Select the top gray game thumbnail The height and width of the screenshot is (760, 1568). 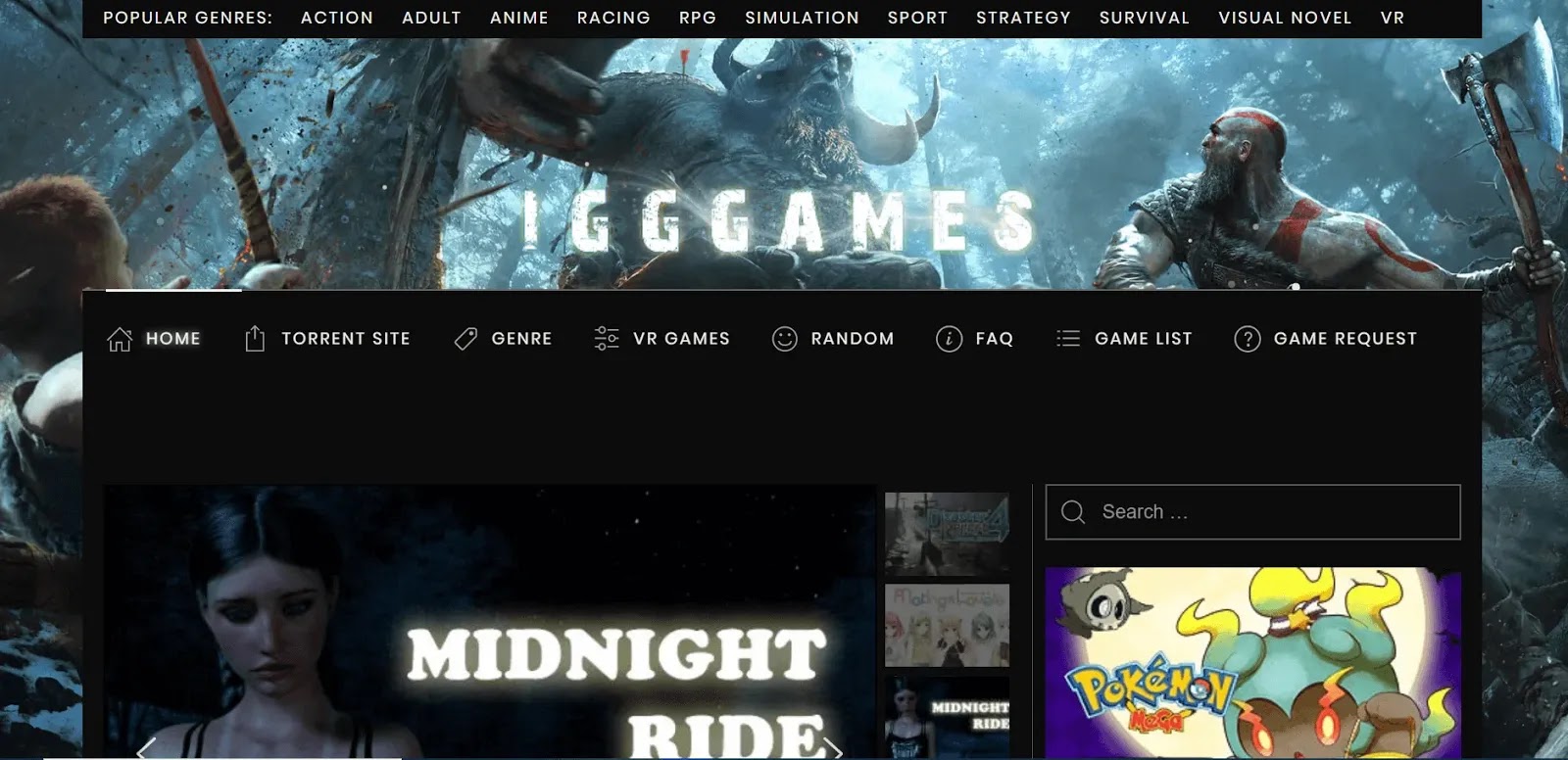pyautogui.click(x=947, y=533)
